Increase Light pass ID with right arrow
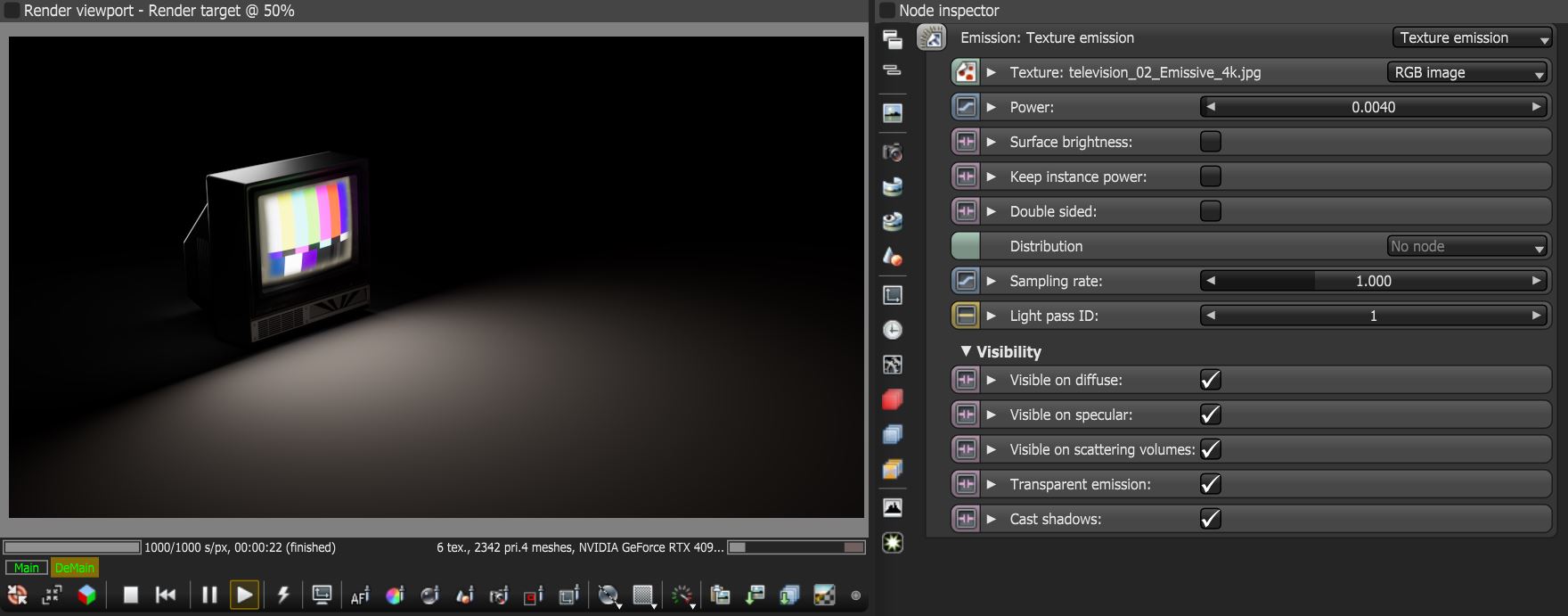Image resolution: width=1568 pixels, height=616 pixels. pos(1536,316)
